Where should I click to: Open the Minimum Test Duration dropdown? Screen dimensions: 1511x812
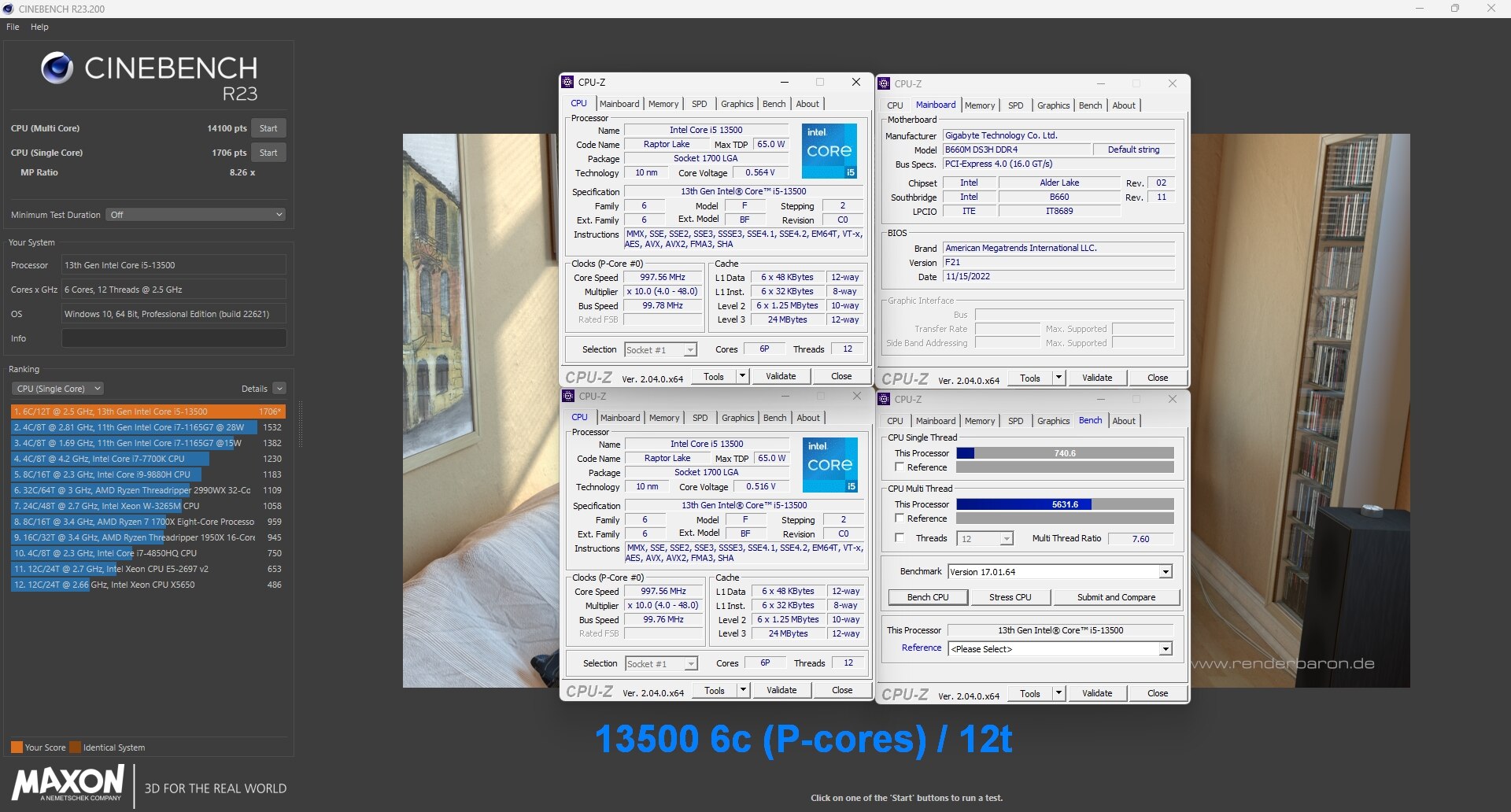click(x=195, y=215)
